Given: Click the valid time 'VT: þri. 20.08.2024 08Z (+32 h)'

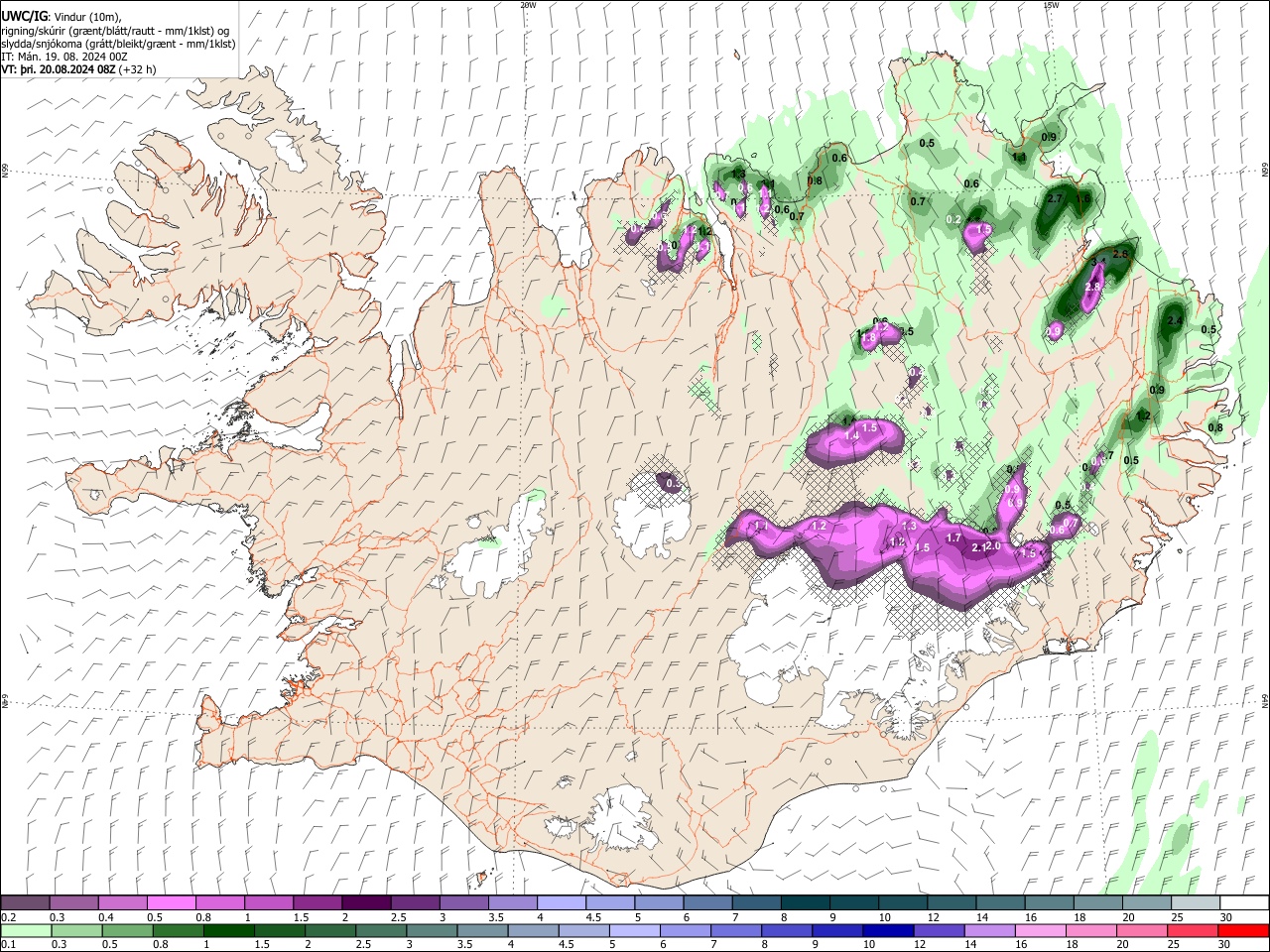Looking at the screenshot, I should coord(77,70).
